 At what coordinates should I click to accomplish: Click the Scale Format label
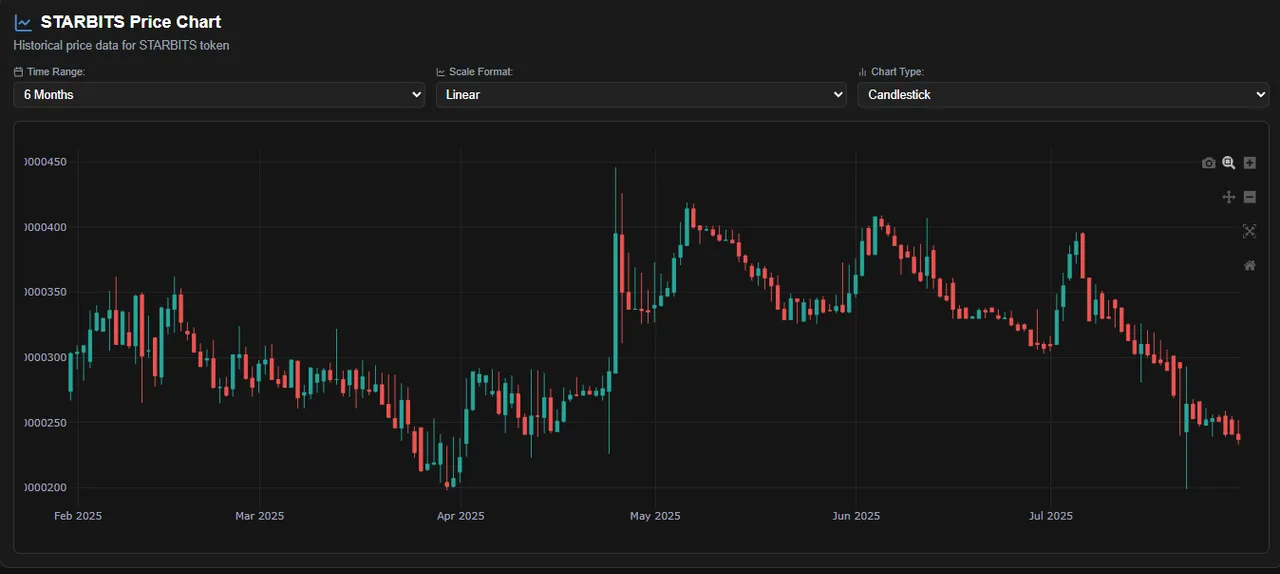[x=481, y=72]
